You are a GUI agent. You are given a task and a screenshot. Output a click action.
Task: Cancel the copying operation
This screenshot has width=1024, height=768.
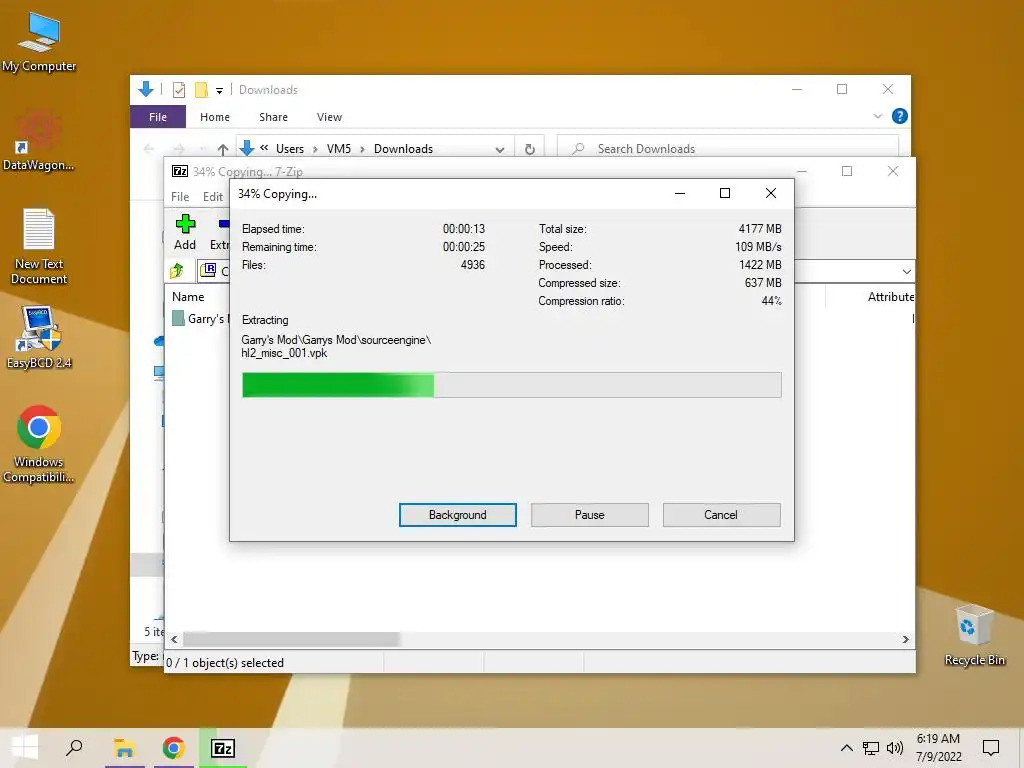(721, 515)
